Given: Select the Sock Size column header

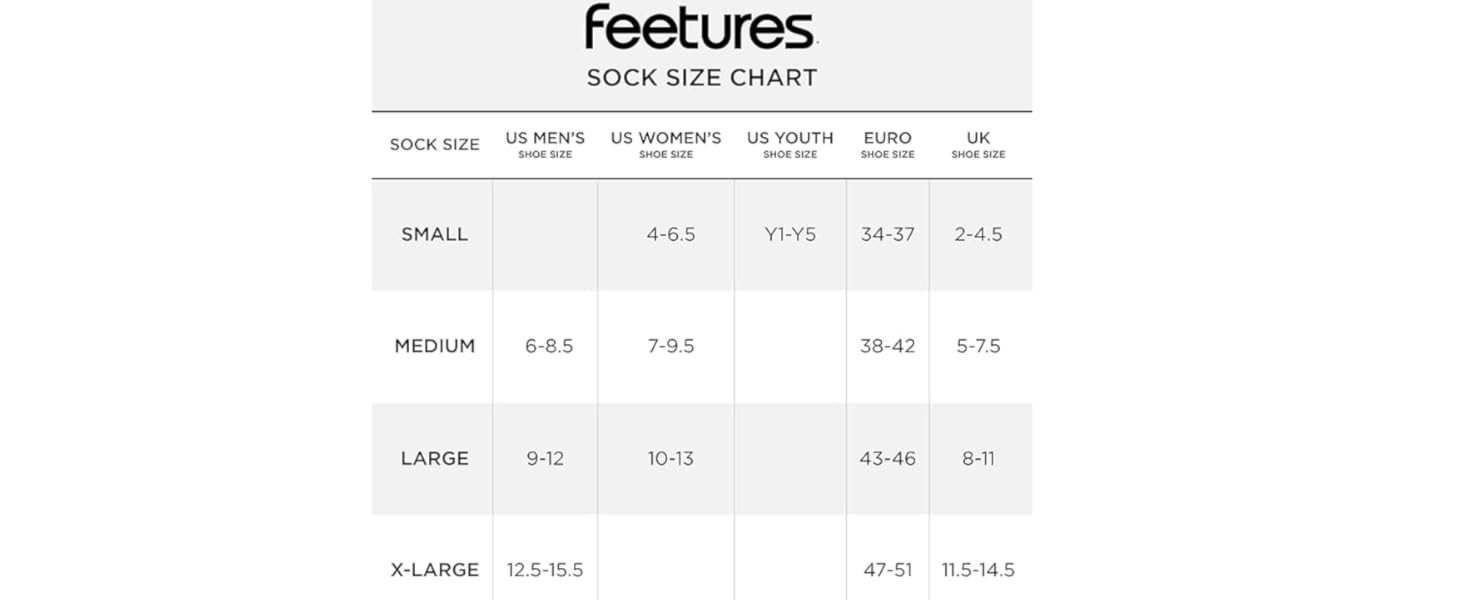Looking at the screenshot, I should point(434,144).
